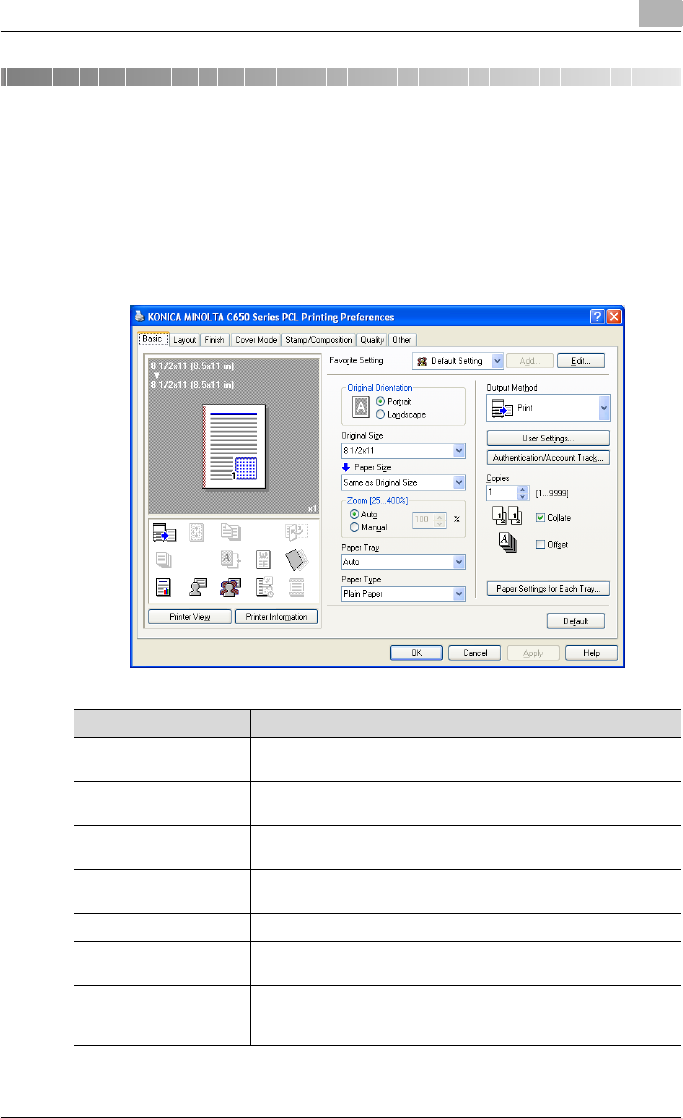The height and width of the screenshot is (1118, 683).
Task: Click the Printer Information button
Action: [277, 617]
